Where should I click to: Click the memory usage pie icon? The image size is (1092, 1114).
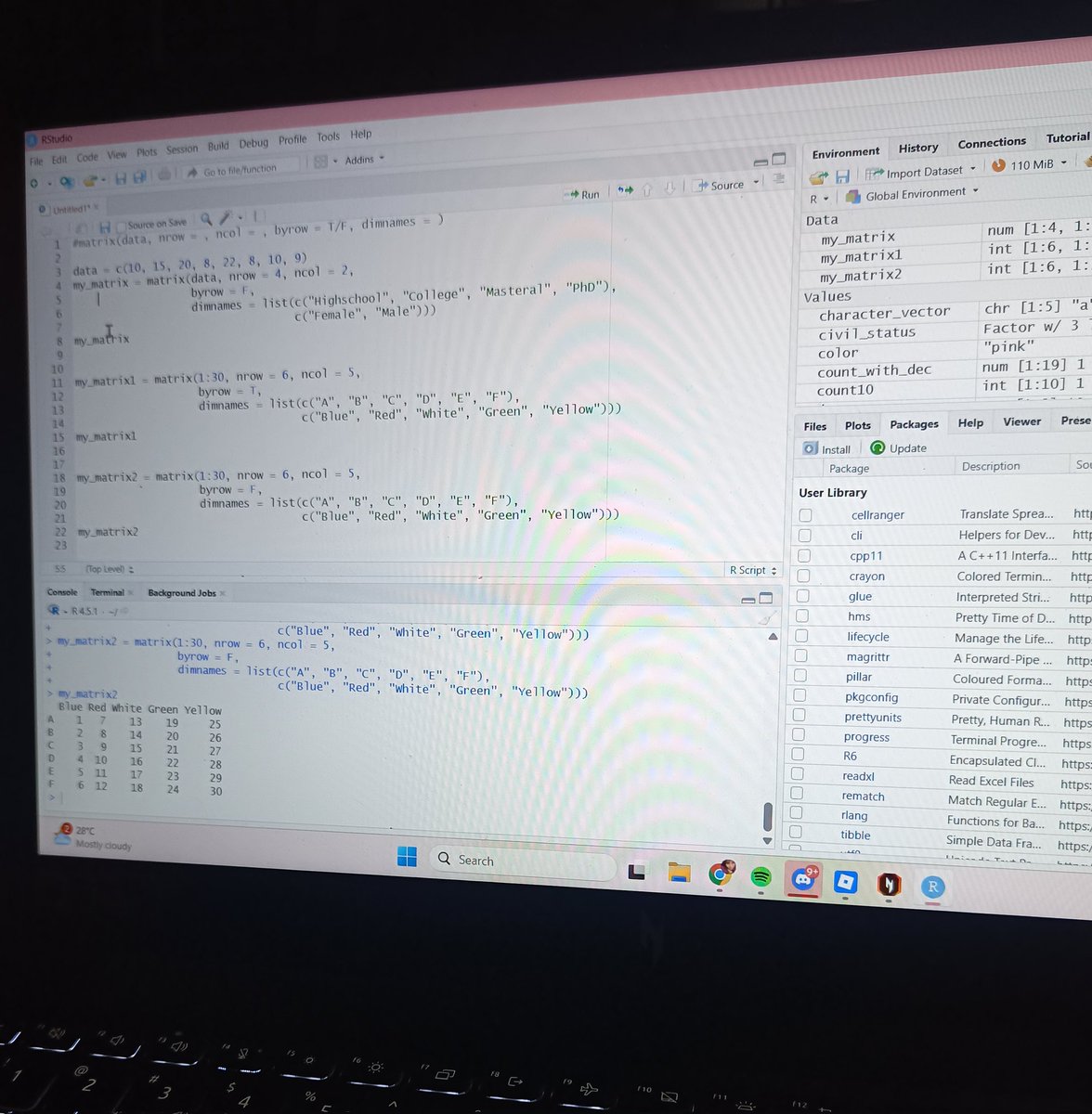click(x=998, y=165)
